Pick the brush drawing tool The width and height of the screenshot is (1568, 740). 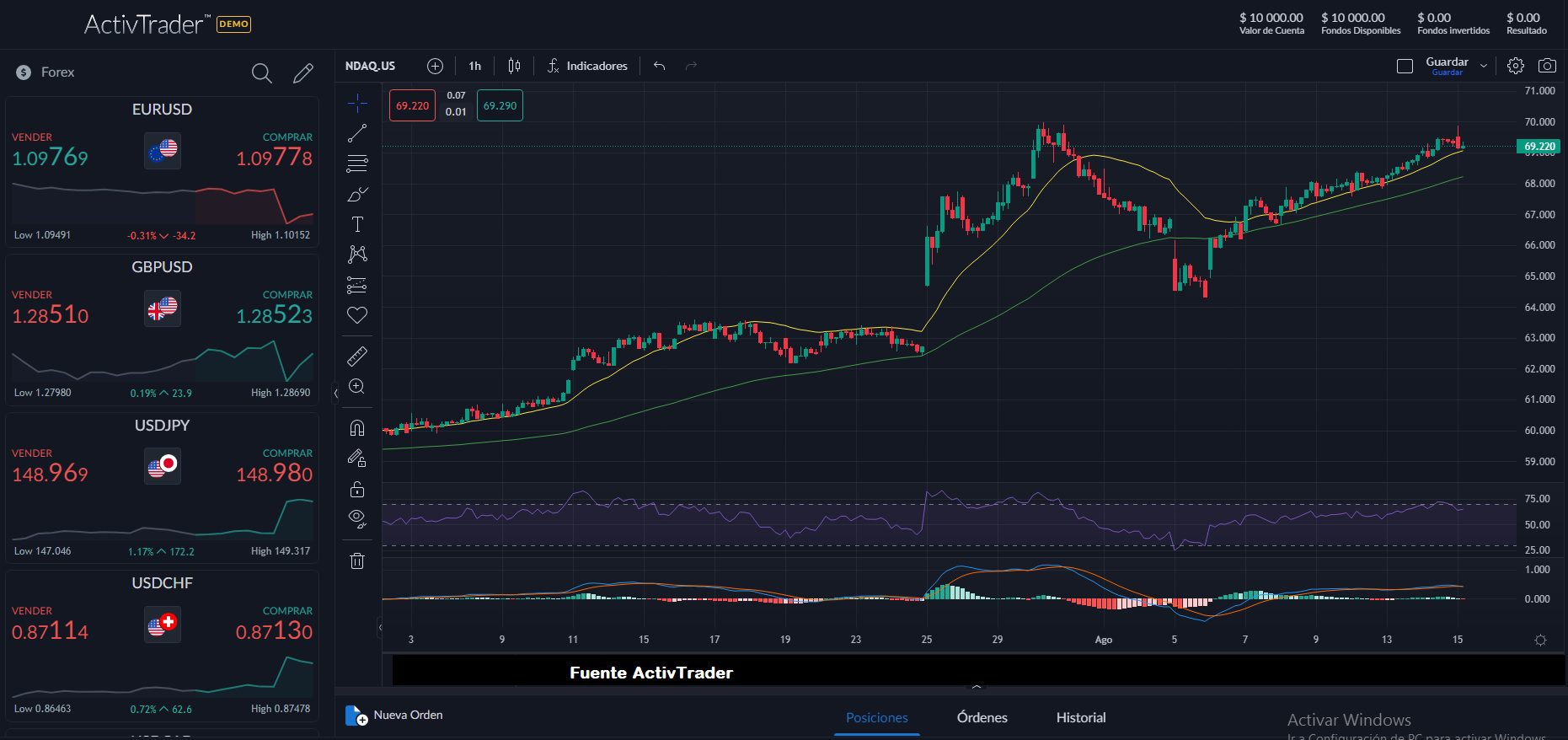(357, 195)
